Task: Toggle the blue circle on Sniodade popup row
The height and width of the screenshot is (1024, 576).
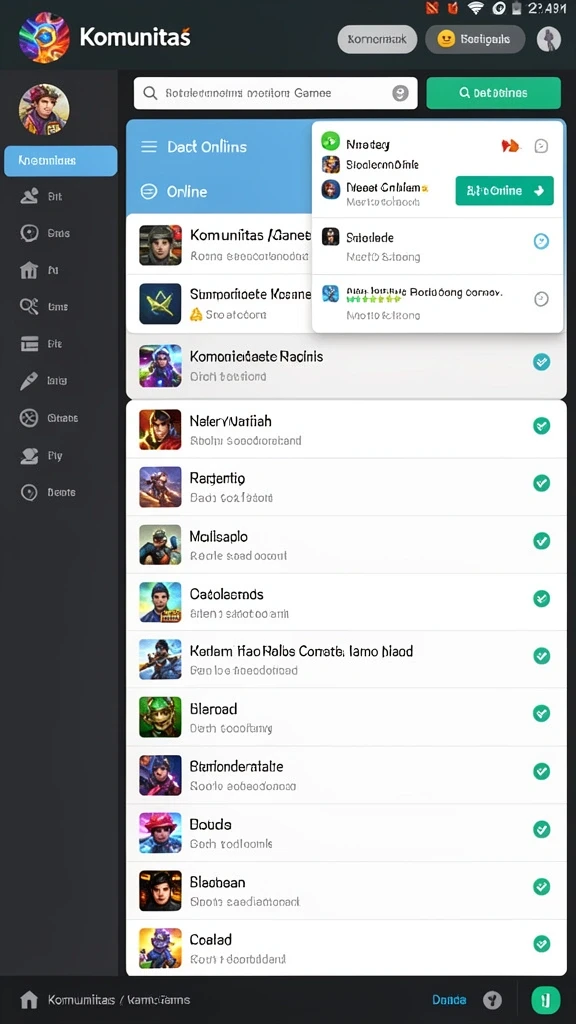Action: coord(541,242)
